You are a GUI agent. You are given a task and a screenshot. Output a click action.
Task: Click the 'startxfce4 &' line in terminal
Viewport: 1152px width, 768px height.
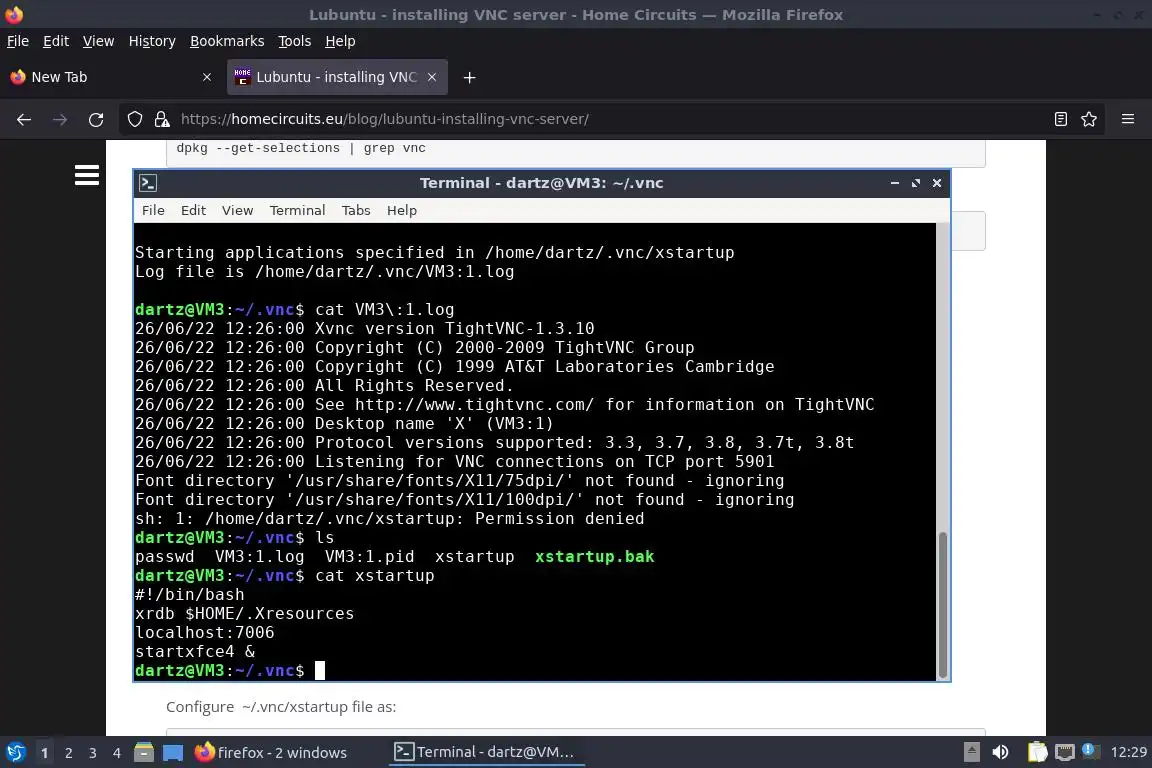pyautogui.click(x=195, y=651)
